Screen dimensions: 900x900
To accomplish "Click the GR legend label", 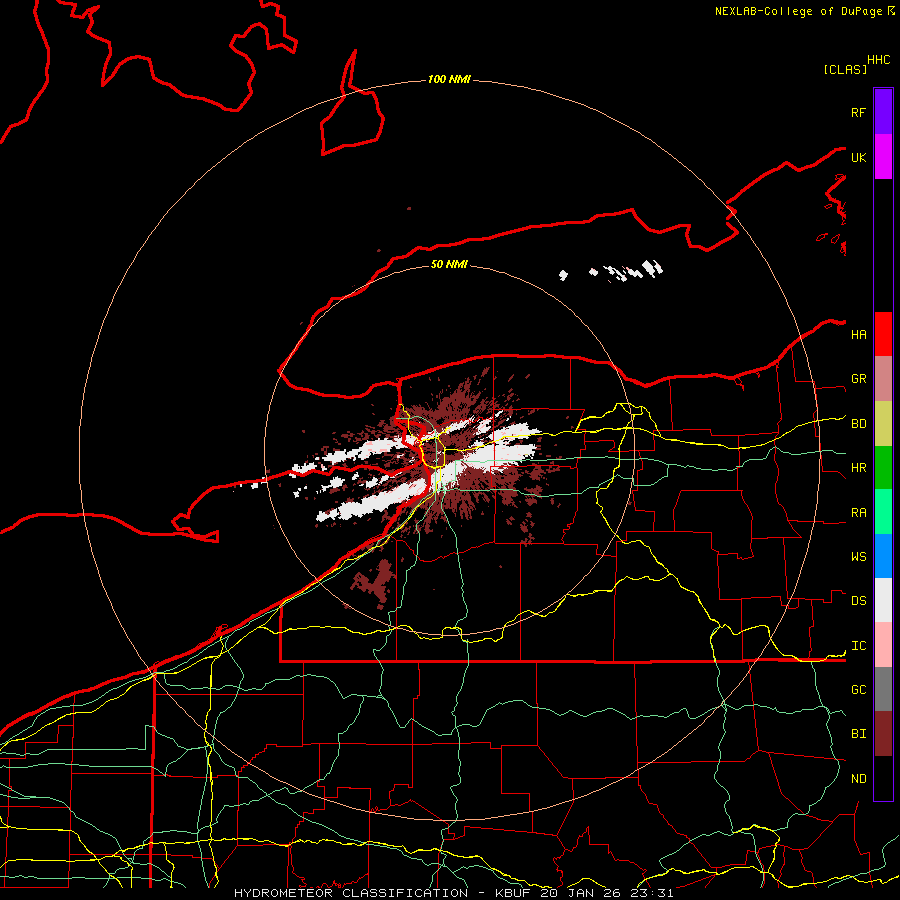I will (858, 379).
